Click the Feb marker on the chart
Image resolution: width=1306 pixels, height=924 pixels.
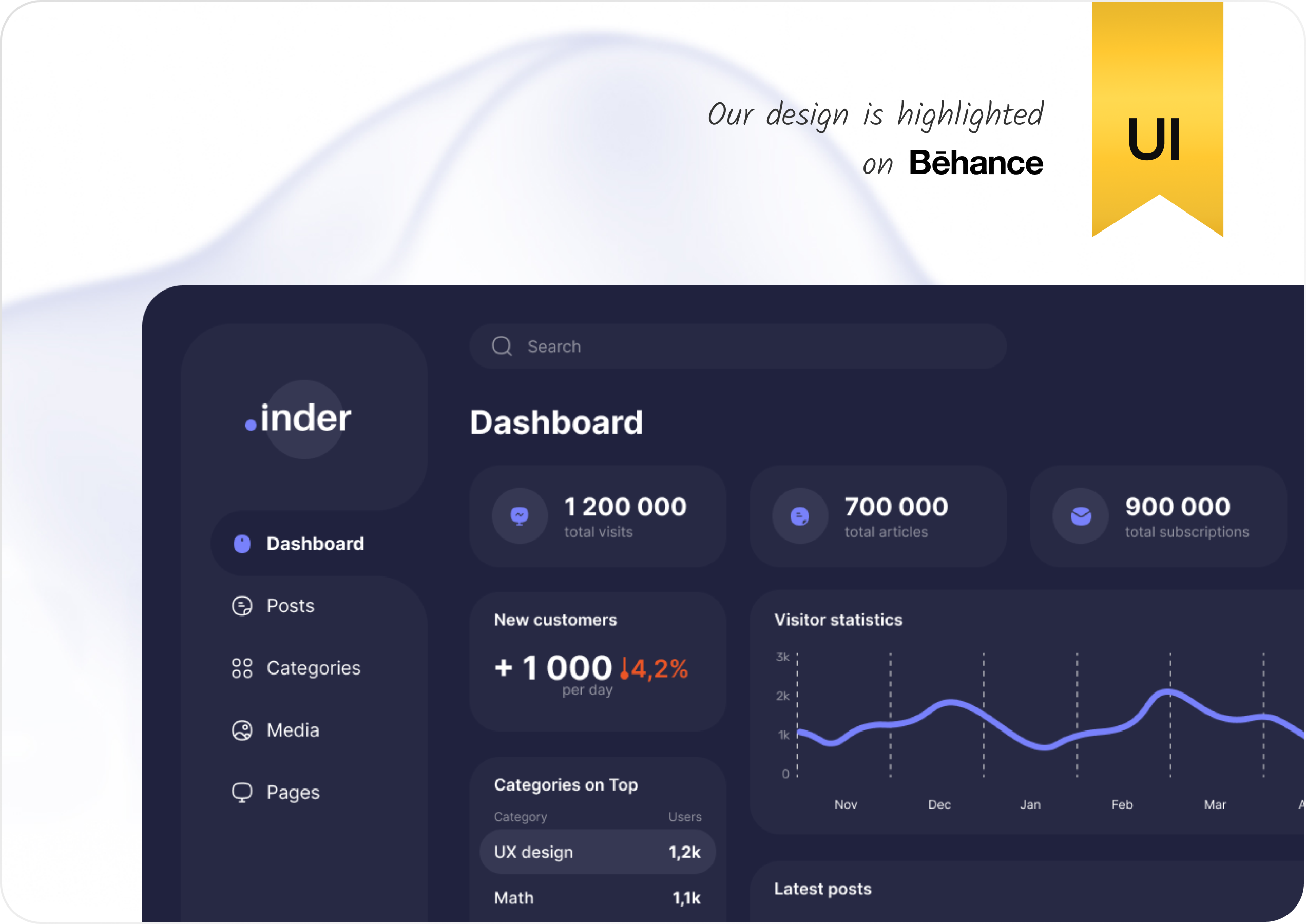tap(1122, 804)
